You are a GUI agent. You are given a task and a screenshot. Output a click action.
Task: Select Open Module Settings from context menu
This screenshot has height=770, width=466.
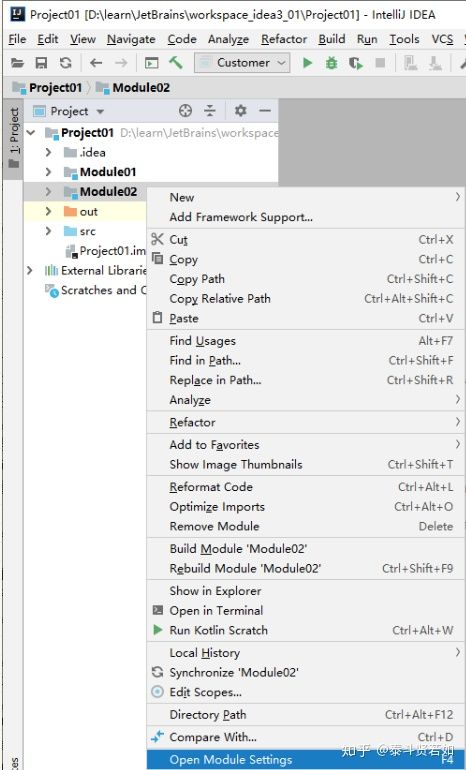coord(305,760)
